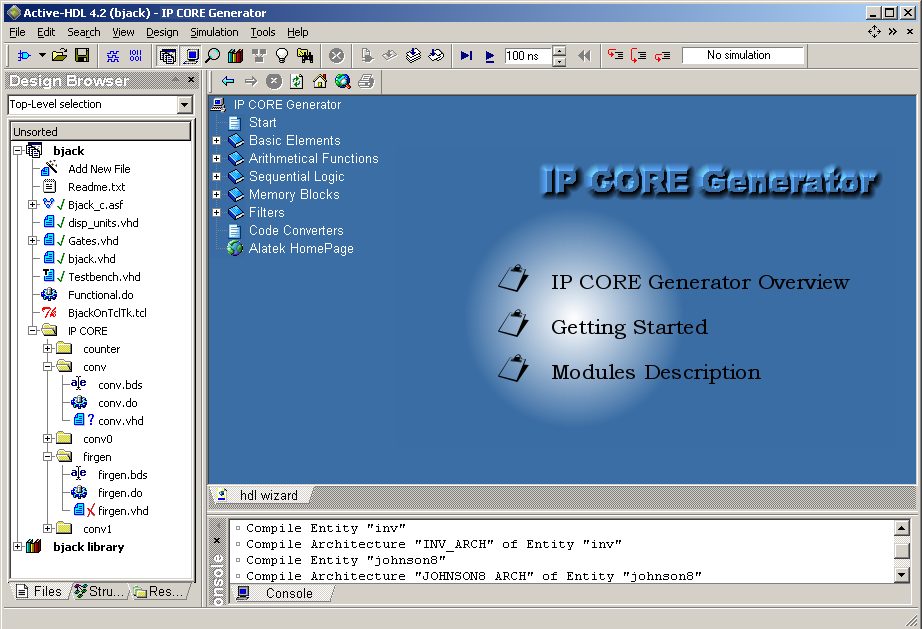Click the light bulb toolbar icon
Screen dimensions: 922x629
[282, 56]
